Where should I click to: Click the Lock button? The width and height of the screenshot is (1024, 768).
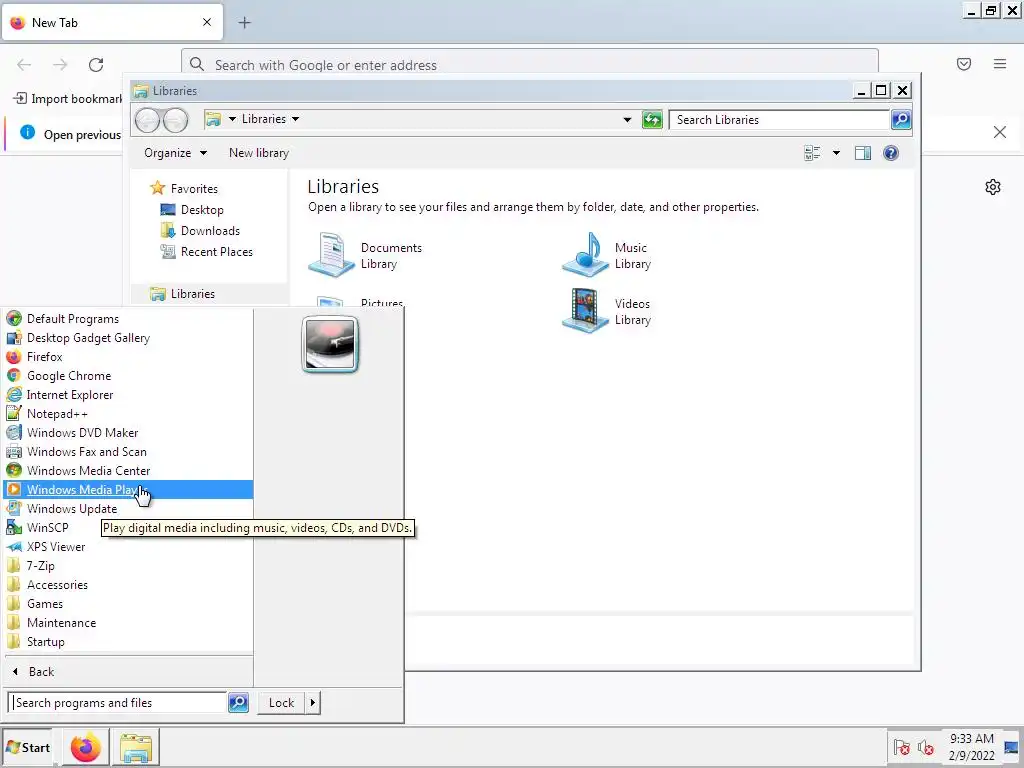click(281, 703)
